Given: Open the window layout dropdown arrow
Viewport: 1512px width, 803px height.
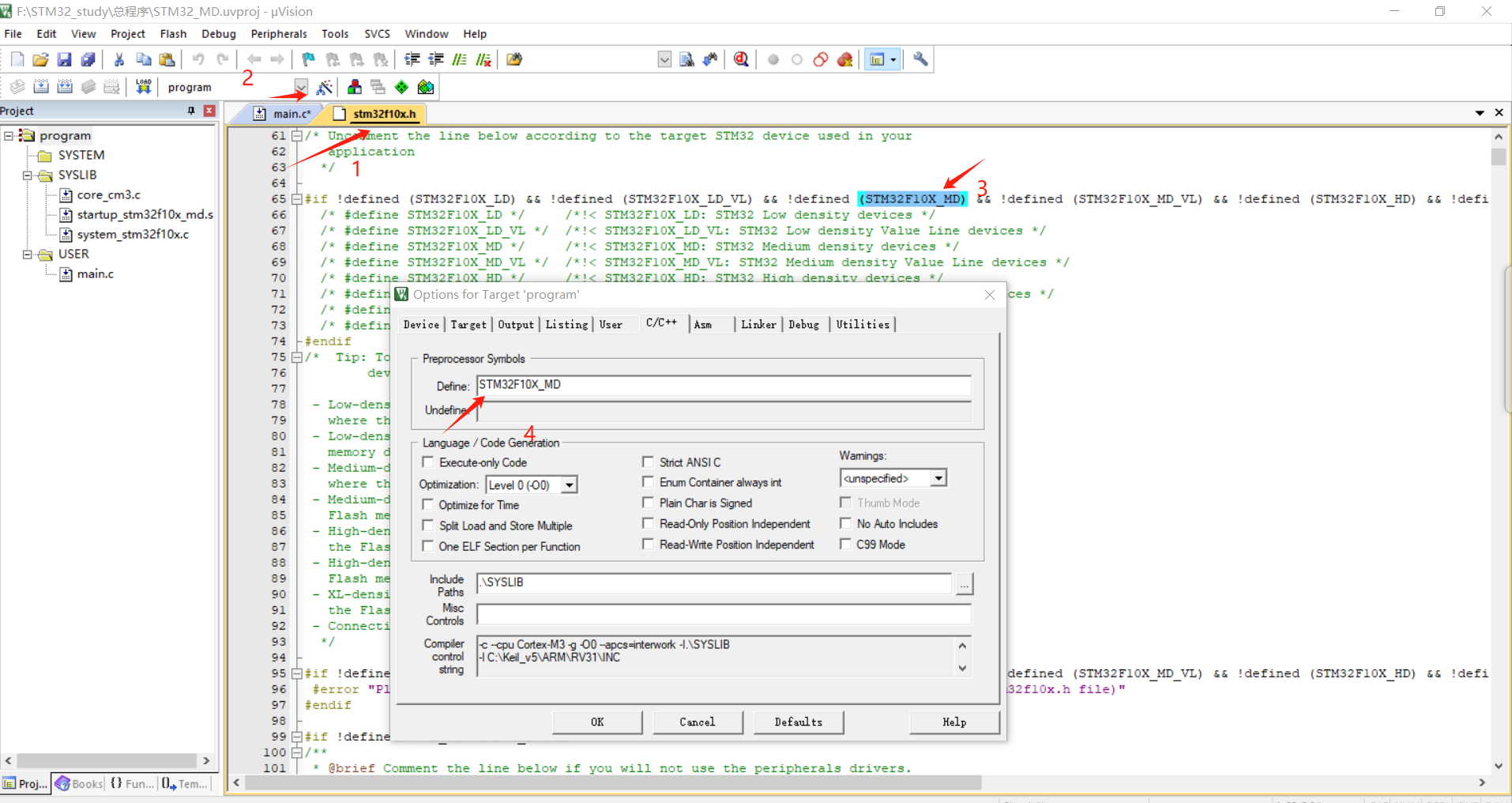Looking at the screenshot, I should tap(893, 59).
